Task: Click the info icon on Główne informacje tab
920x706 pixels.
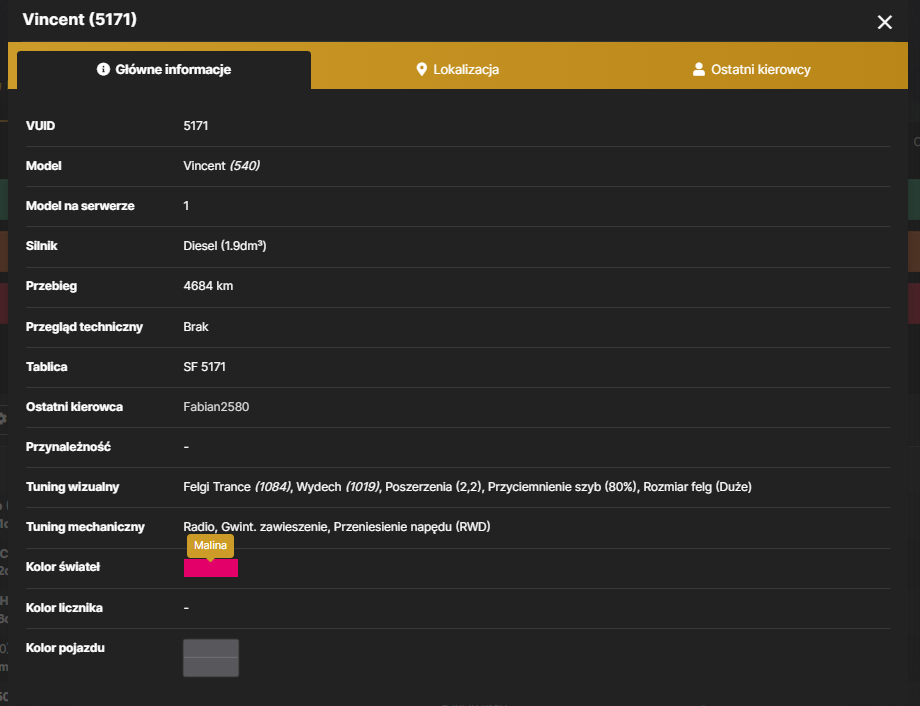Action: click(x=103, y=69)
